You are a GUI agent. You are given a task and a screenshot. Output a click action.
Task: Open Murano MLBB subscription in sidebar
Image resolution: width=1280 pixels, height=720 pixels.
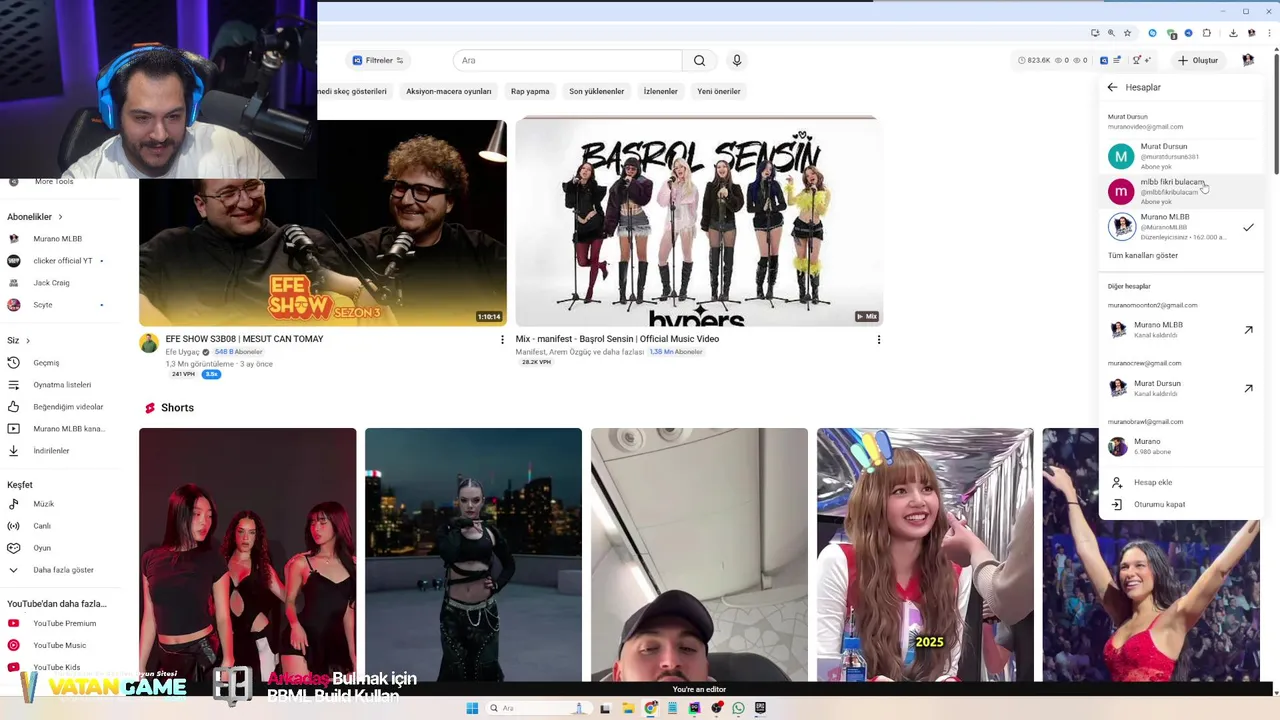point(57,239)
